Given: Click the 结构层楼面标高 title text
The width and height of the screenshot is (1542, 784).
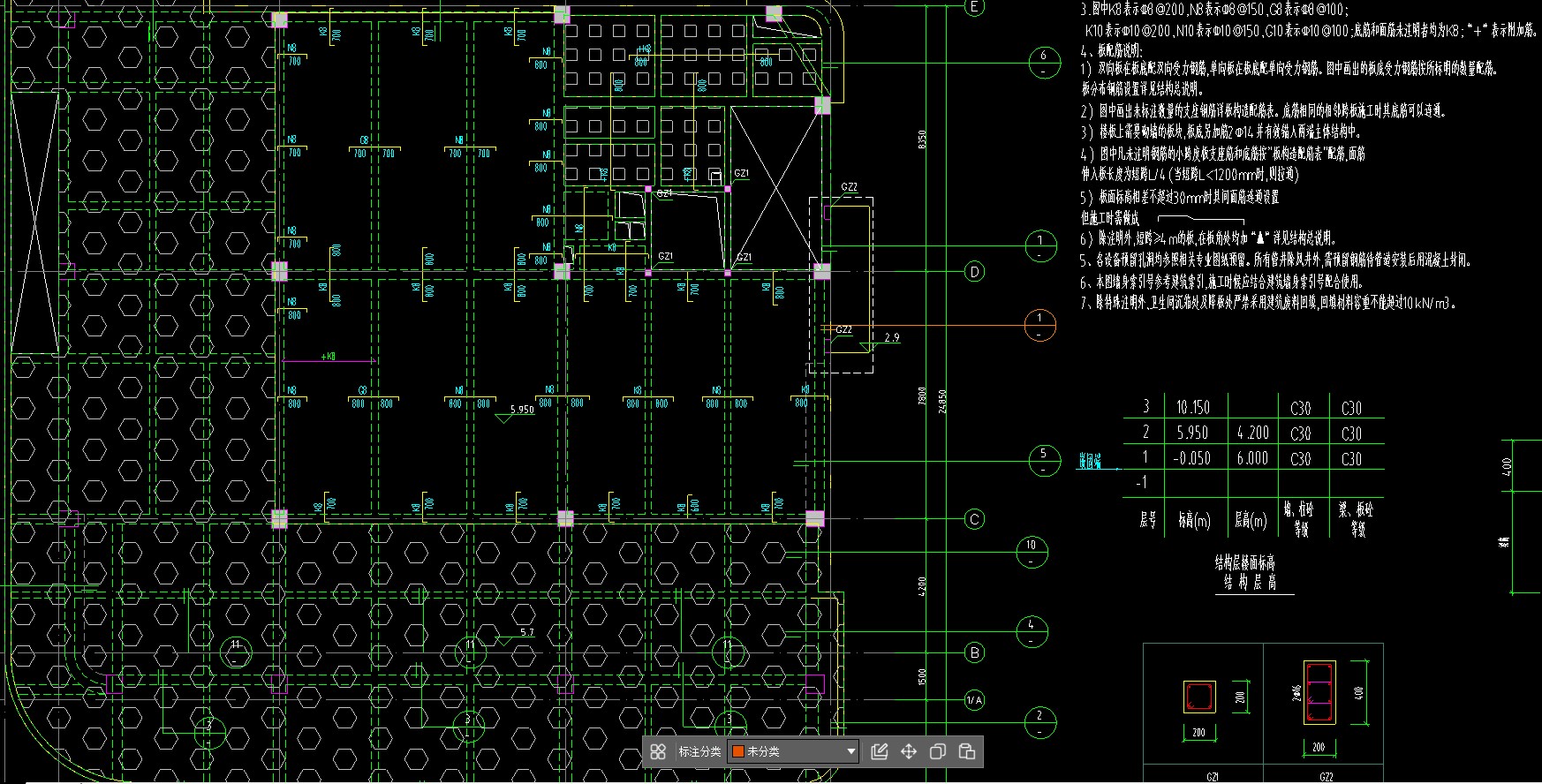Looking at the screenshot, I should (x=1244, y=562).
